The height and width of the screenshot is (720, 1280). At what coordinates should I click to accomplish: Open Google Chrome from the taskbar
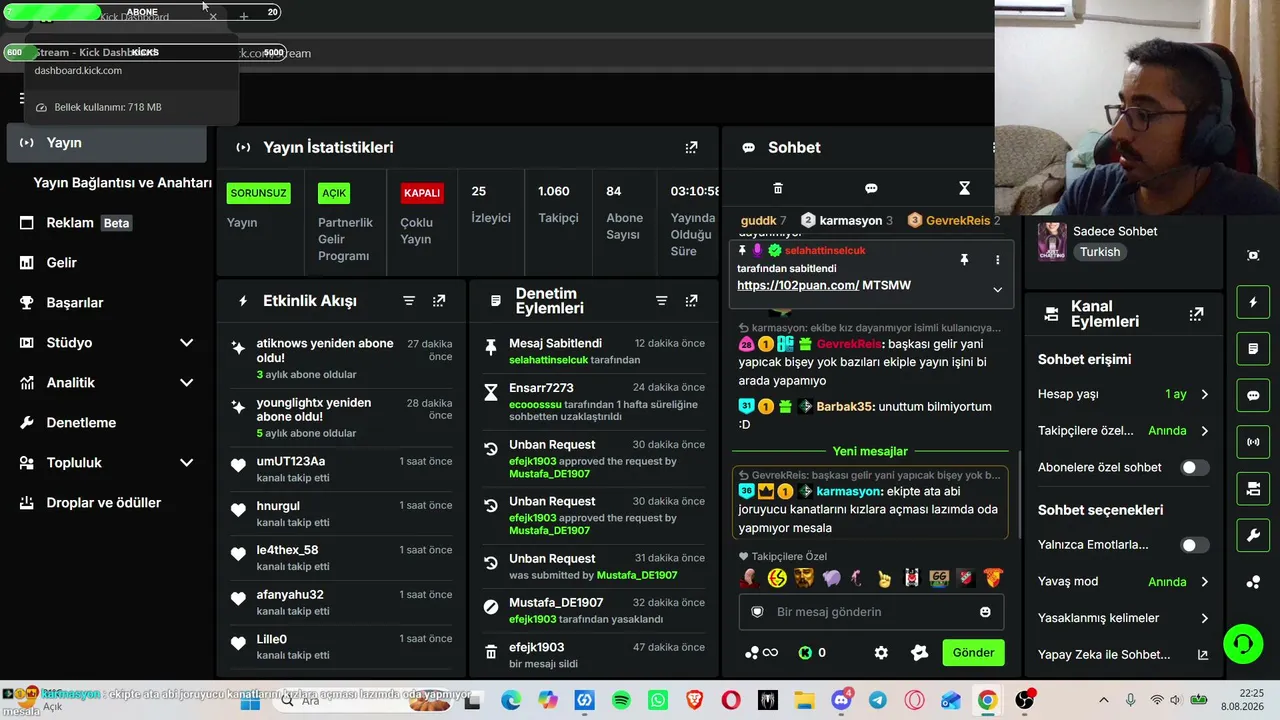987,701
